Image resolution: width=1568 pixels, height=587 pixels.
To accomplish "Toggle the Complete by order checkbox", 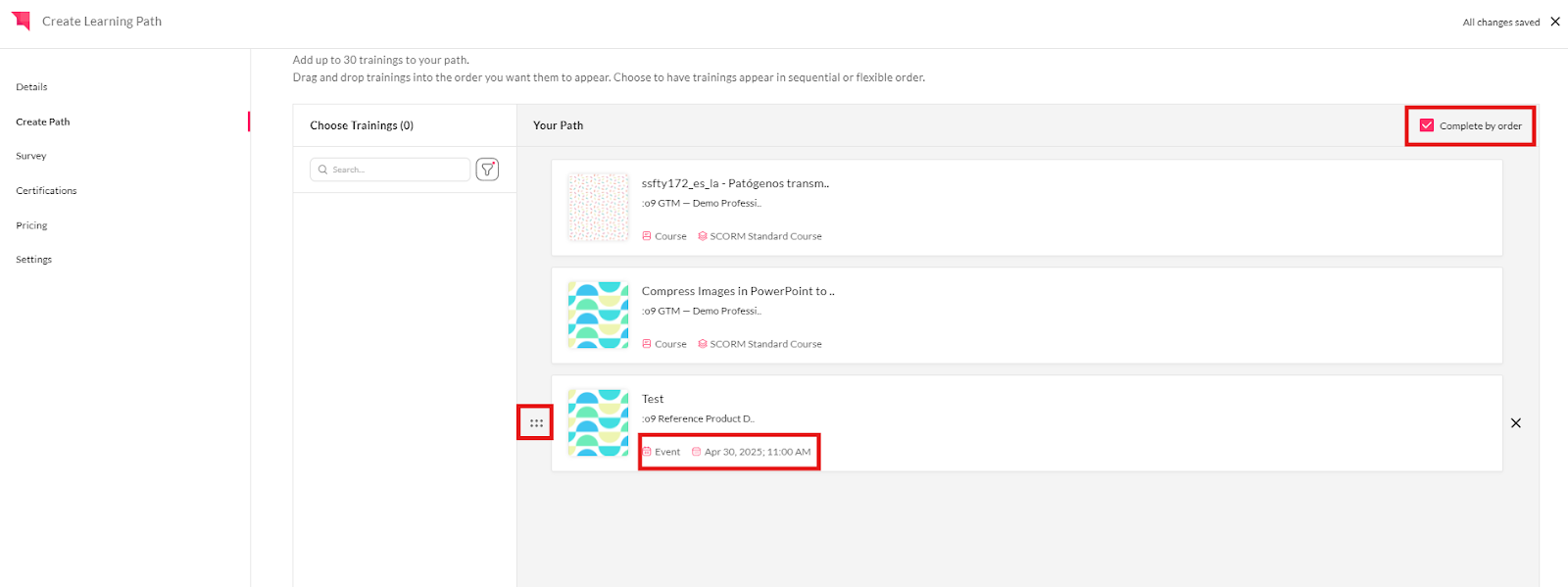I will [1427, 125].
